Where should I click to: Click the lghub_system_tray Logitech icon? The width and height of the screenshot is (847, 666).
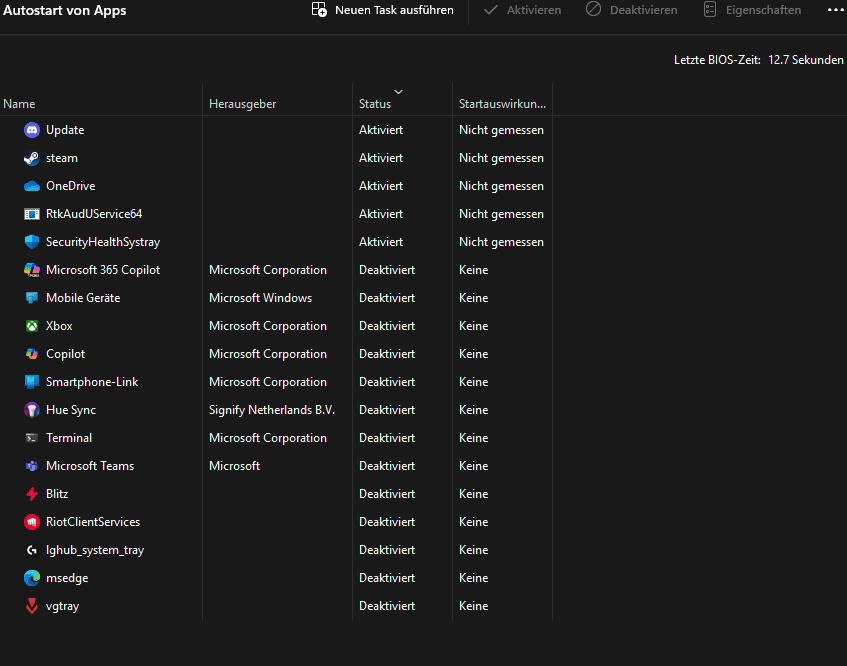(x=32, y=550)
